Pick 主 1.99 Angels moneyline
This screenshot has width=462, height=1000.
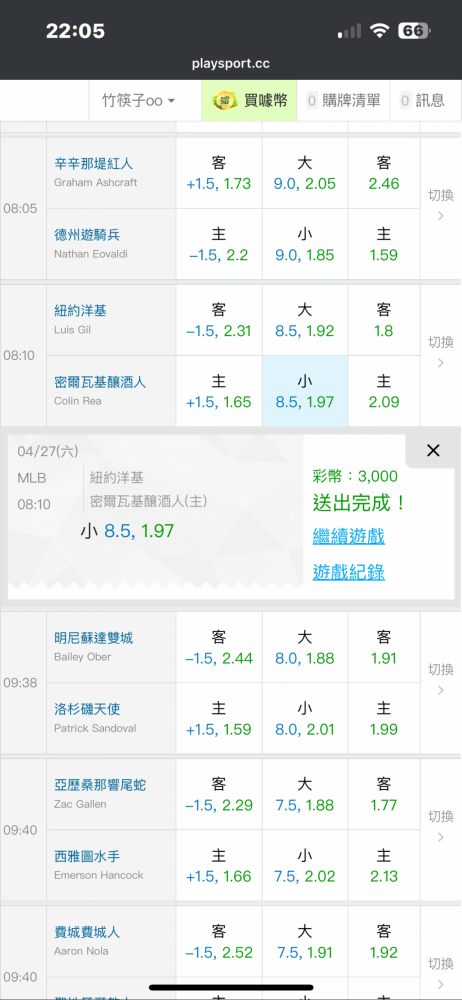384,718
